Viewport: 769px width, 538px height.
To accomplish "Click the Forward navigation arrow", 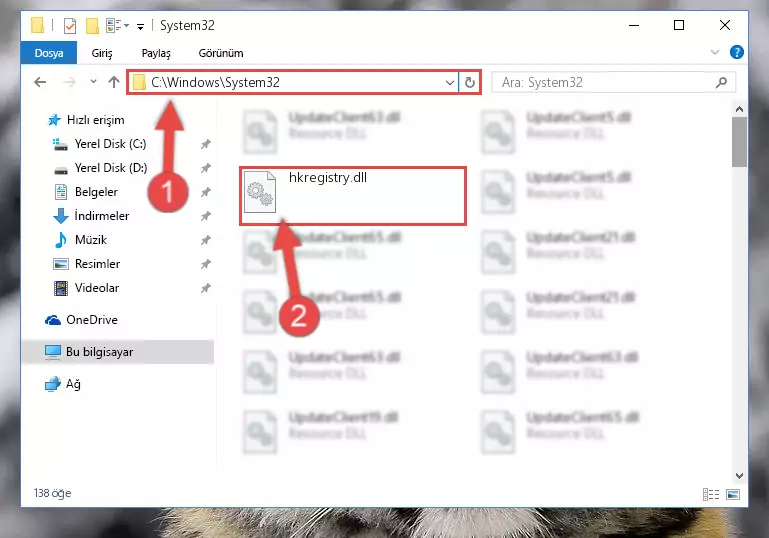I will pyautogui.click(x=69, y=82).
